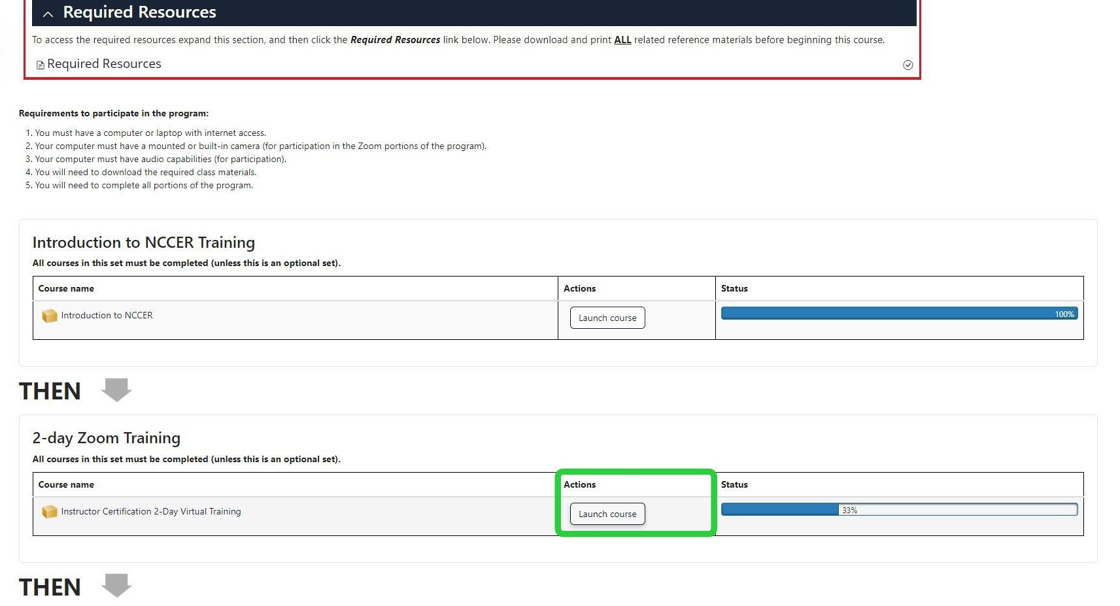This screenshot has width=1120, height=606.
Task: Click the underlined ALL text in instructions
Action: pyautogui.click(x=622, y=40)
